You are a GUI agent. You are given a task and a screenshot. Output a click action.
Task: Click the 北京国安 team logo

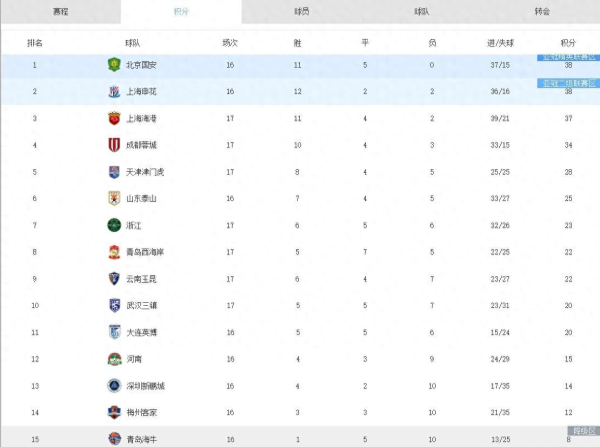tap(114, 65)
